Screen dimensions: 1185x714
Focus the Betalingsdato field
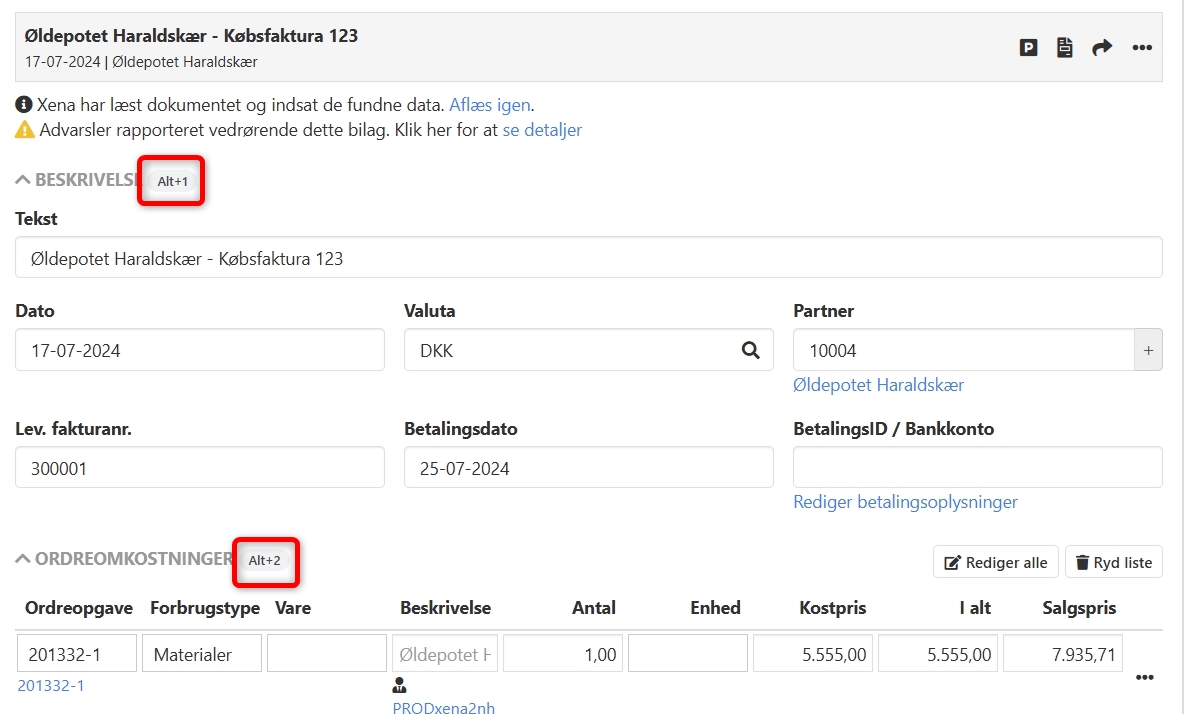pyautogui.click(x=588, y=468)
